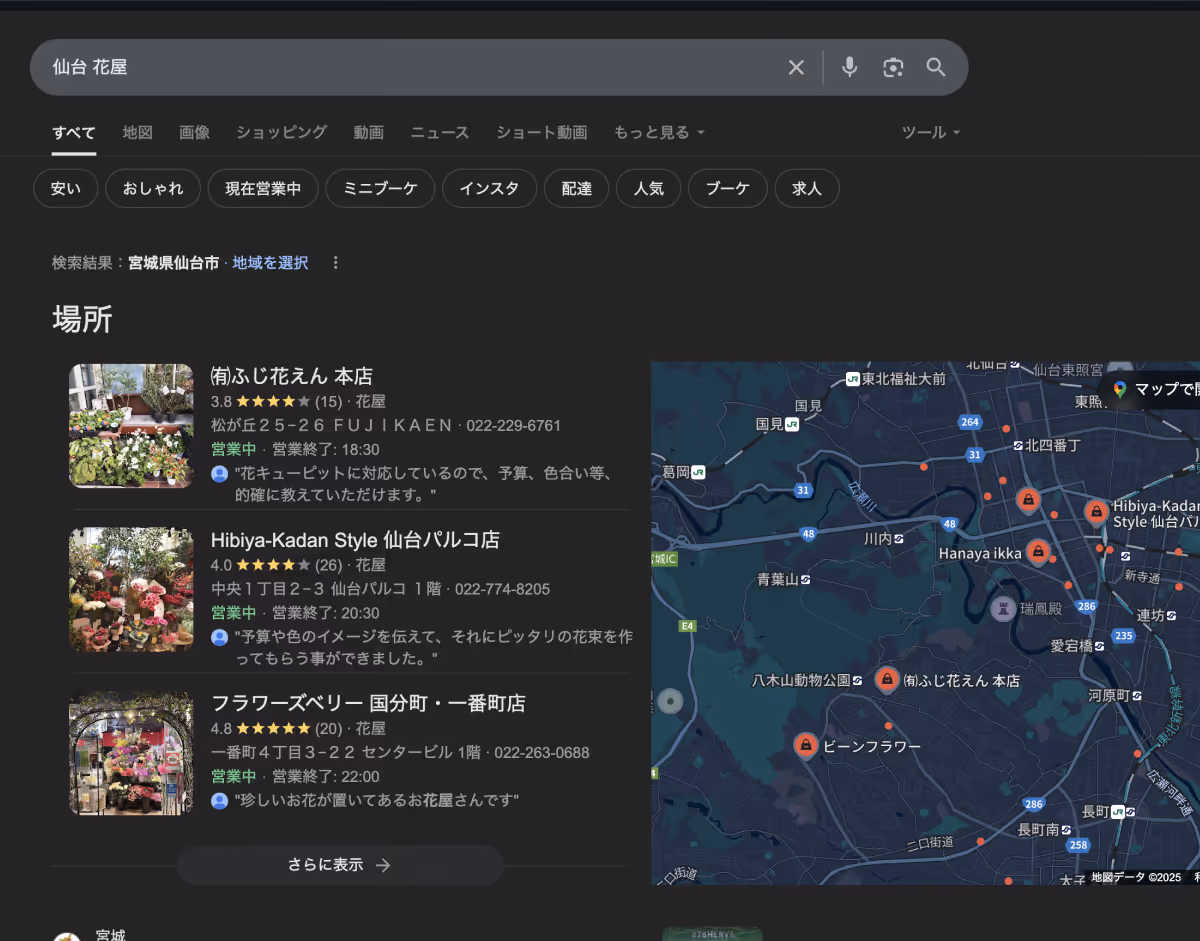This screenshot has height=941, width=1200.
Task: Open the ㈲ふじ花えん 本店 listing title
Action: click(x=292, y=376)
